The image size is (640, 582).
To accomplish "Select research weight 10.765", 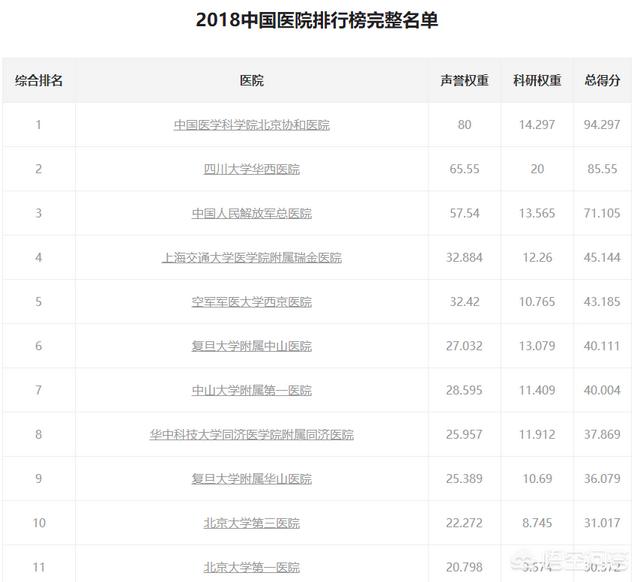I will [537, 302].
